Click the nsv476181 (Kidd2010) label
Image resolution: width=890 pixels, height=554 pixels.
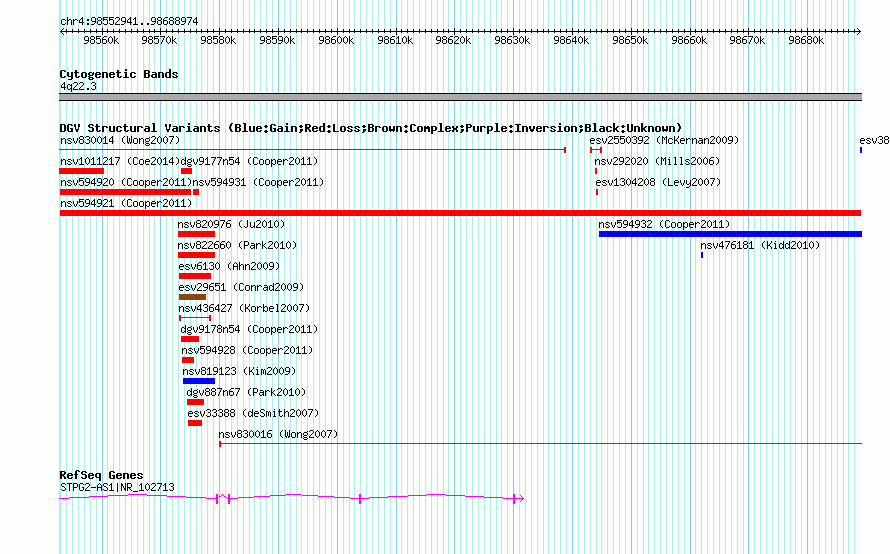(x=760, y=245)
